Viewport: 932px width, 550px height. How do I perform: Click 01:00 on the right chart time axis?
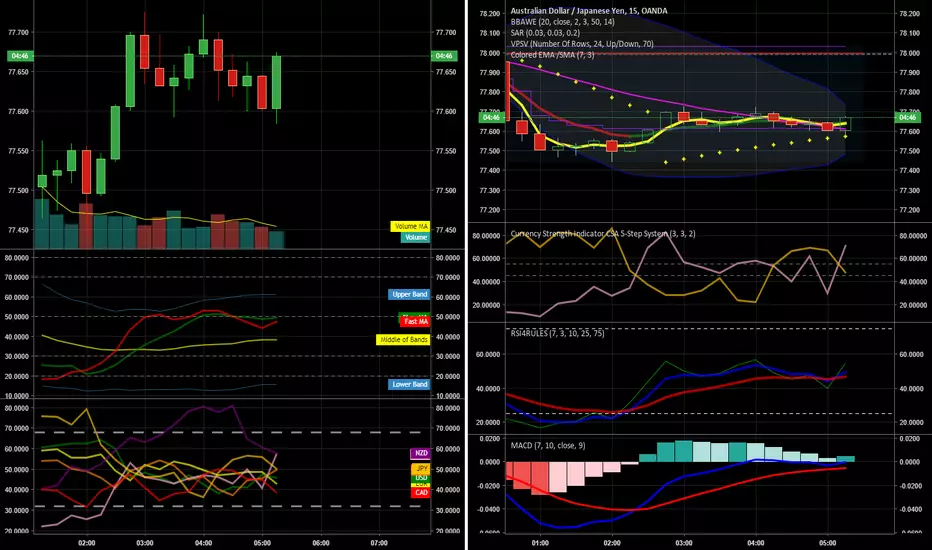(540, 543)
